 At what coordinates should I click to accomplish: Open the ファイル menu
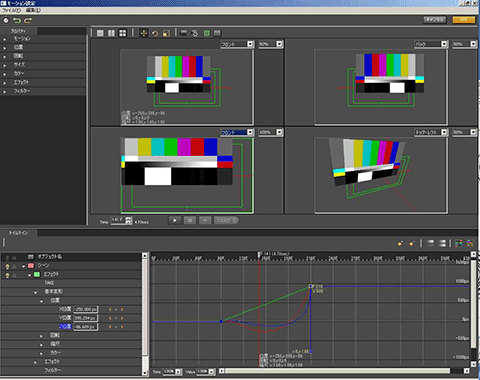tap(12, 10)
